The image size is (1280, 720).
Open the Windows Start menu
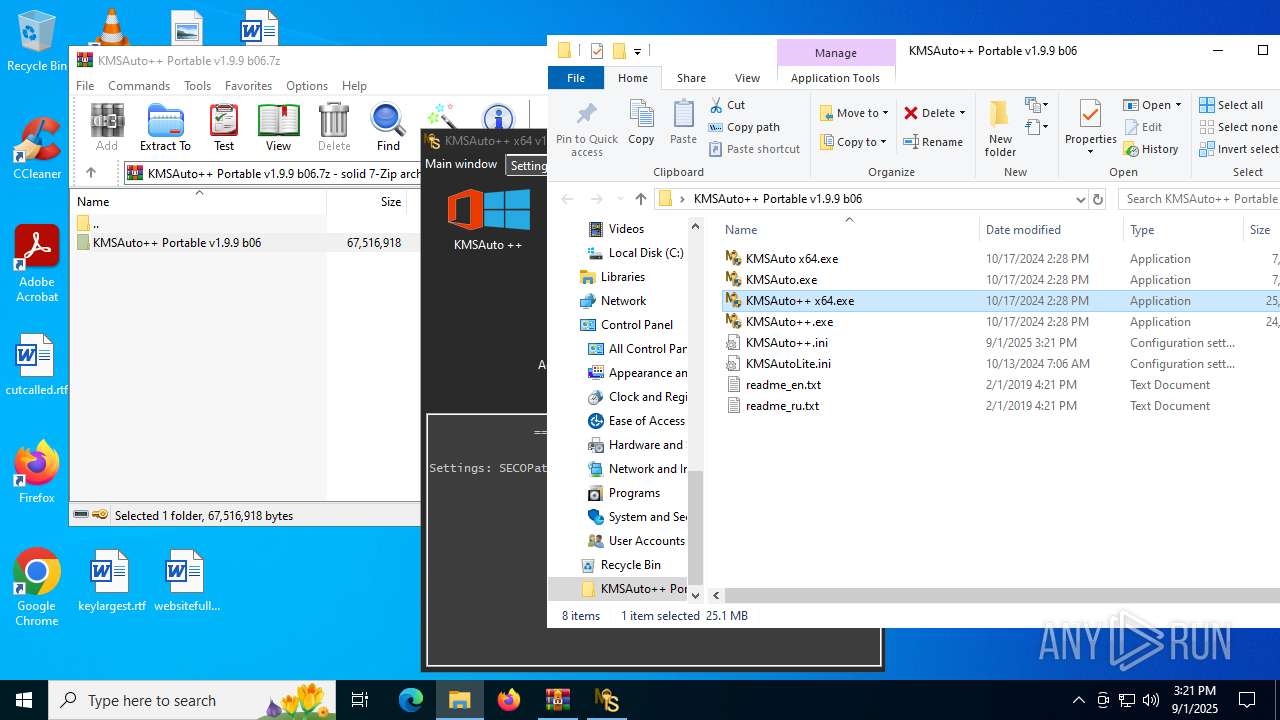click(24, 700)
